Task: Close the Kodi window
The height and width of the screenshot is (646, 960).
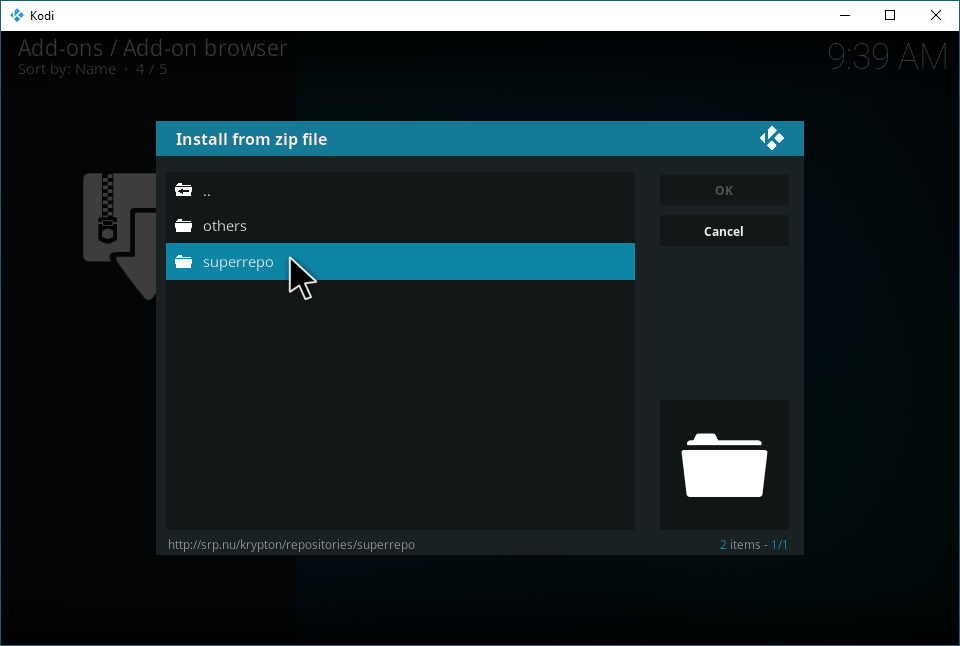Action: click(936, 15)
